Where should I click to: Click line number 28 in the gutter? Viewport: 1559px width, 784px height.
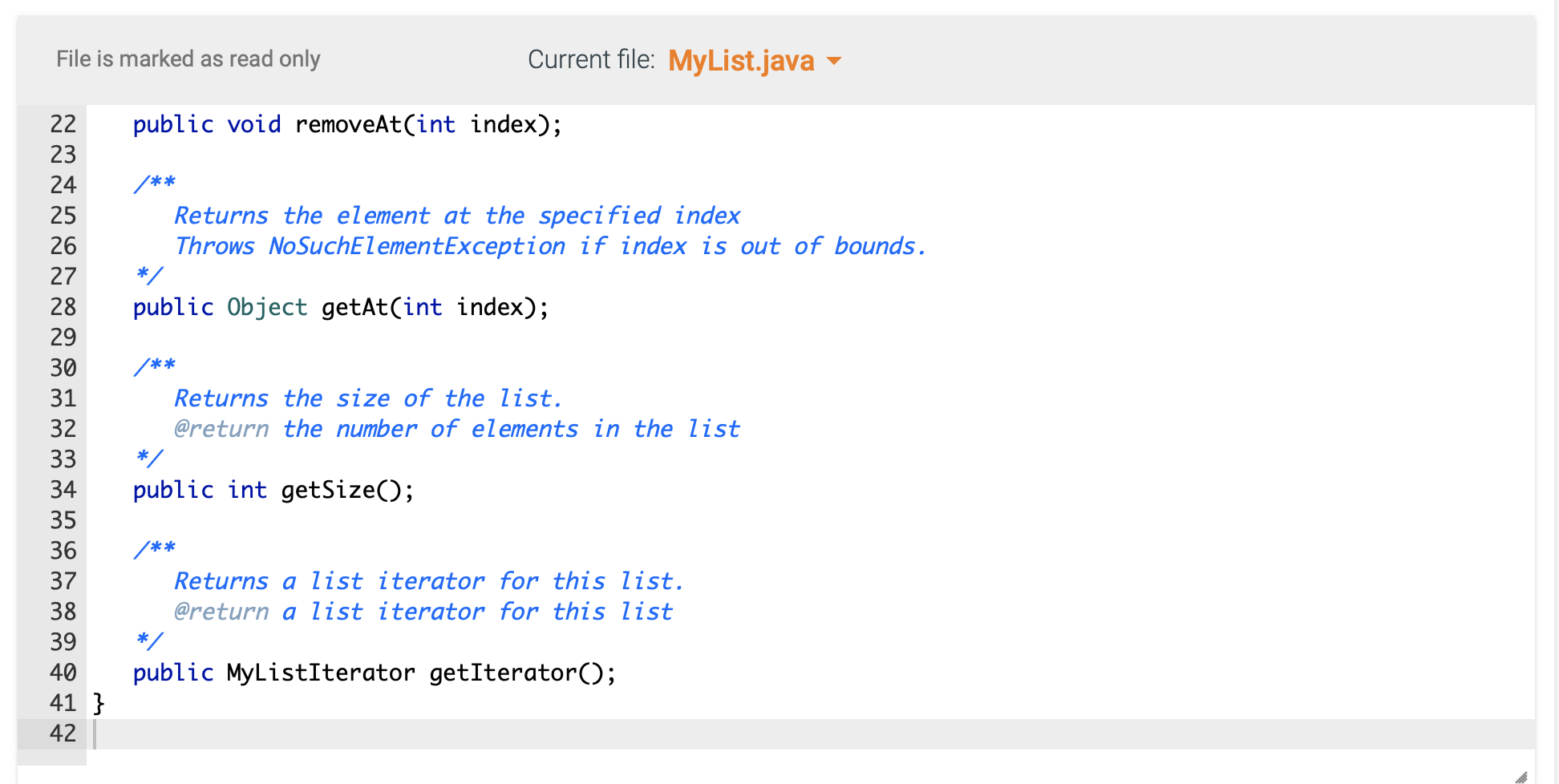click(x=63, y=307)
